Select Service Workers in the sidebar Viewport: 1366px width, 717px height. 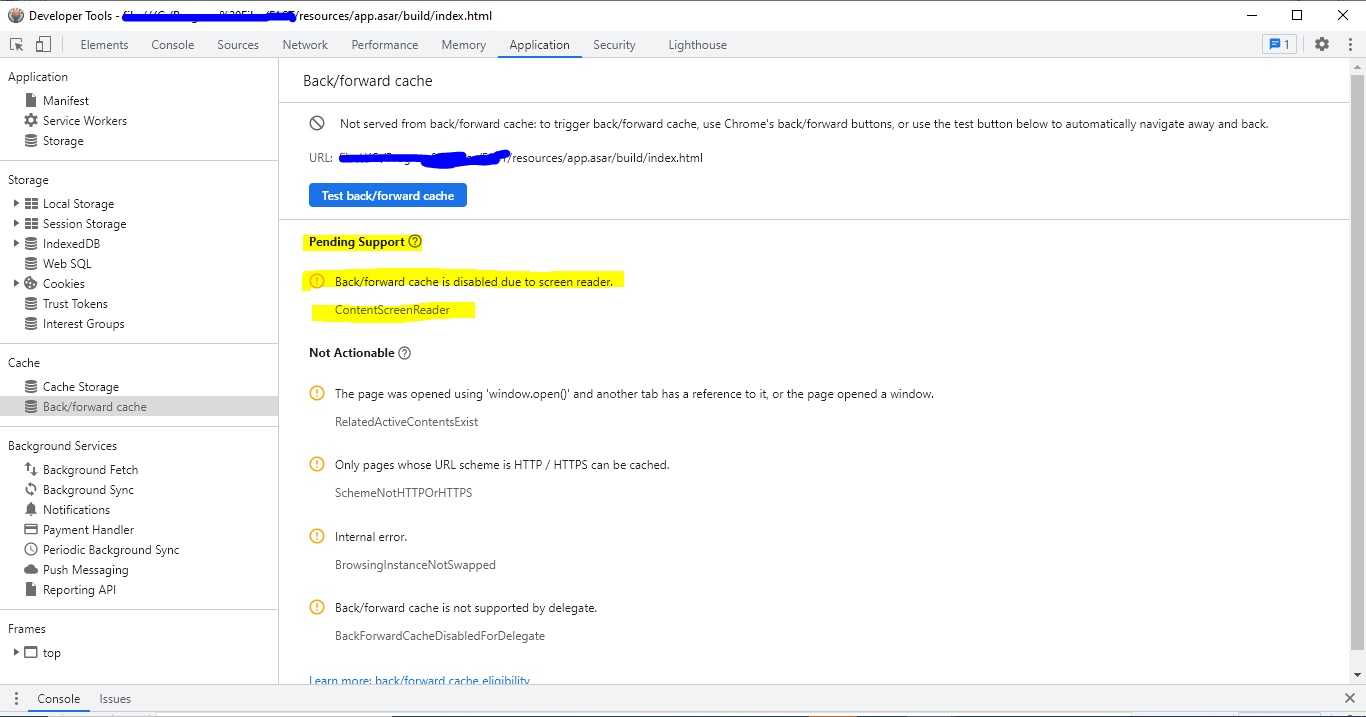86,120
